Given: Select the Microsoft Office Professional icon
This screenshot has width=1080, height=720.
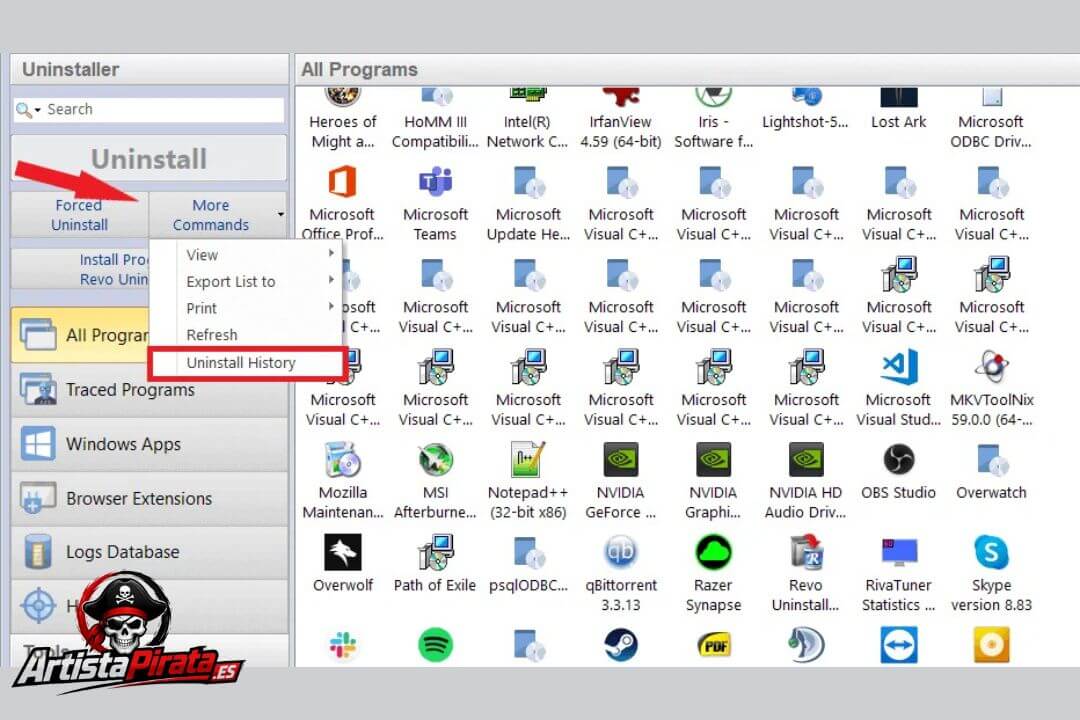Looking at the screenshot, I should (342, 183).
